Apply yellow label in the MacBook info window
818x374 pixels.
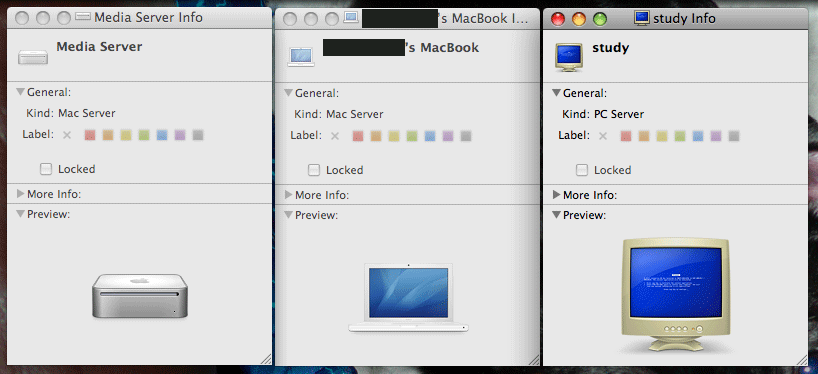coord(394,136)
